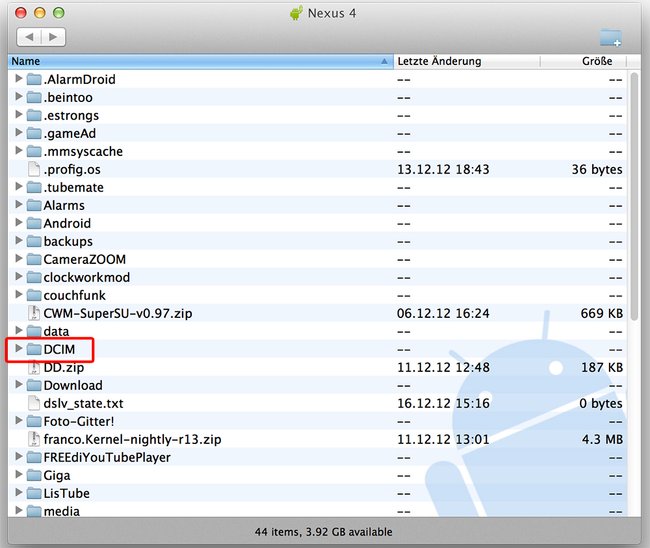Select the .estrongs folder icon
The image size is (650, 548).
coord(34,115)
